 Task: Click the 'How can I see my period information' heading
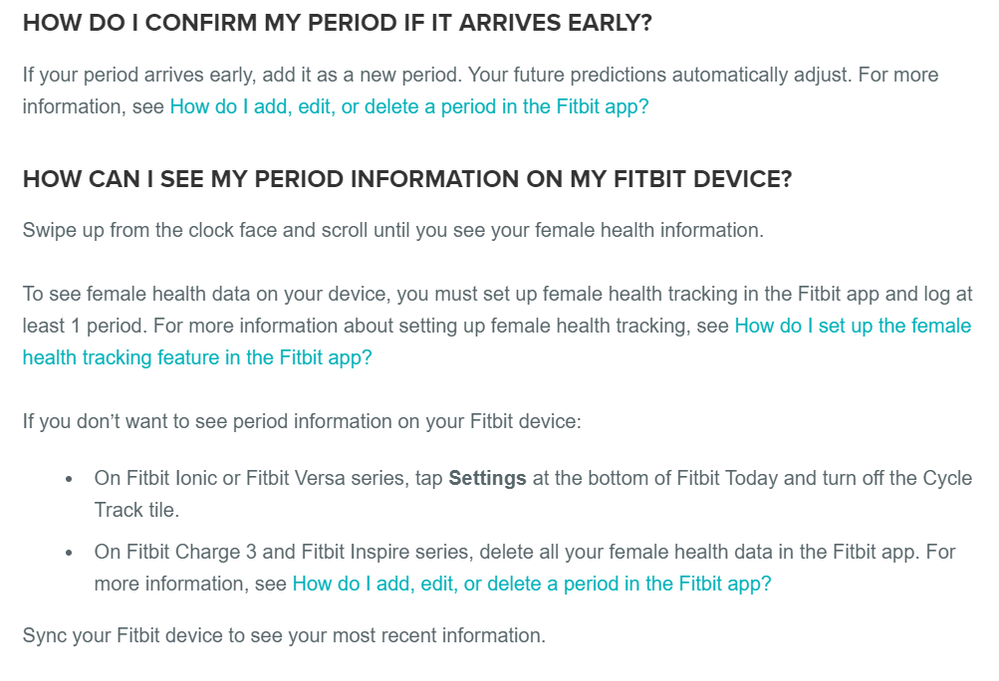pyautogui.click(x=407, y=179)
